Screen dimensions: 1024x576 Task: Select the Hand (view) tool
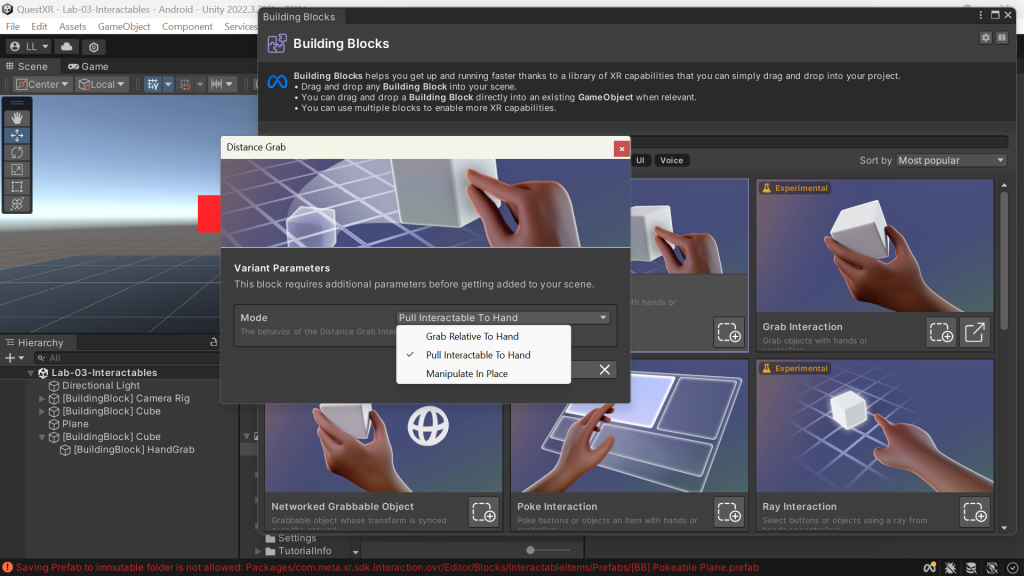click(17, 118)
